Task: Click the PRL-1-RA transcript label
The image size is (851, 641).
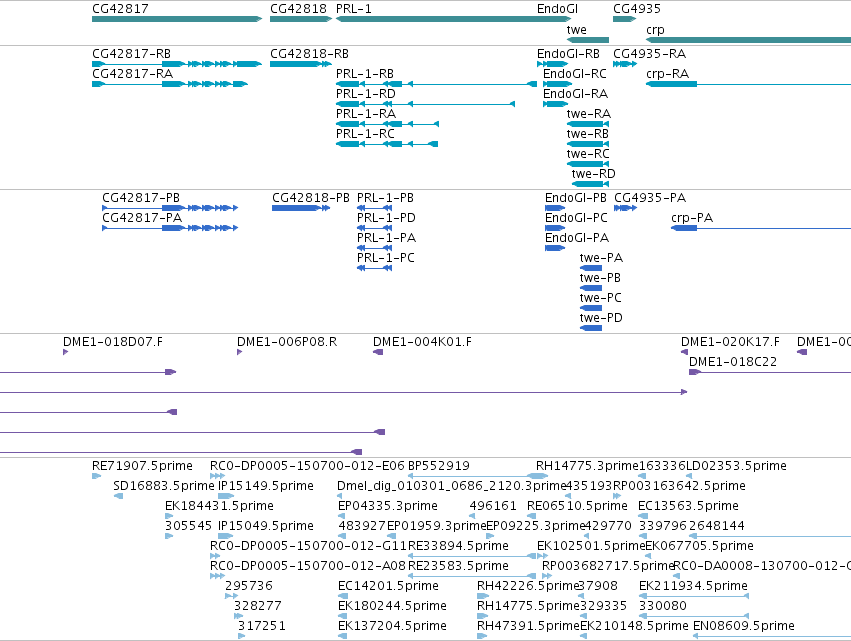Action: (366, 114)
